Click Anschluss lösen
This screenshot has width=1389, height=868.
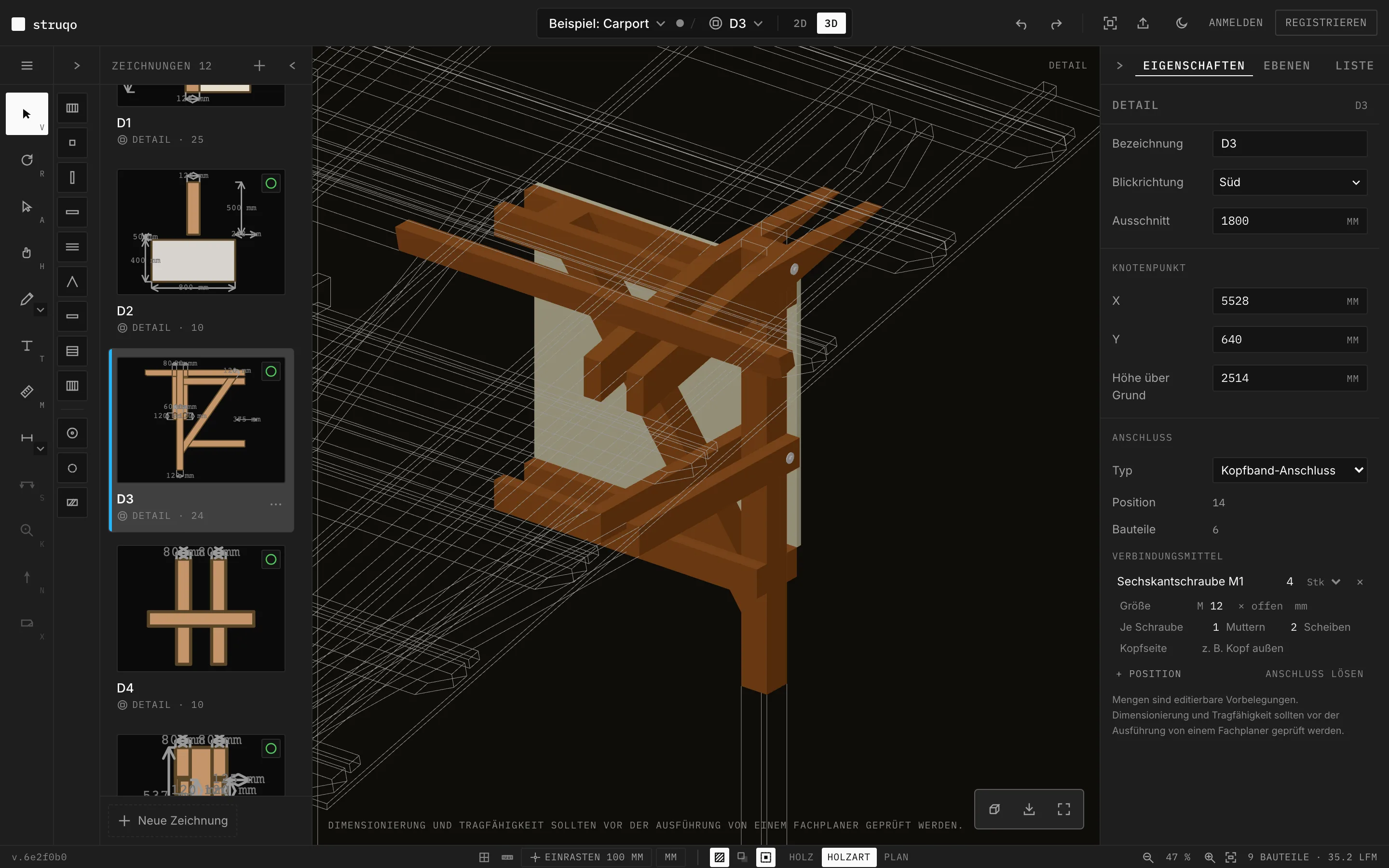pos(1314,673)
